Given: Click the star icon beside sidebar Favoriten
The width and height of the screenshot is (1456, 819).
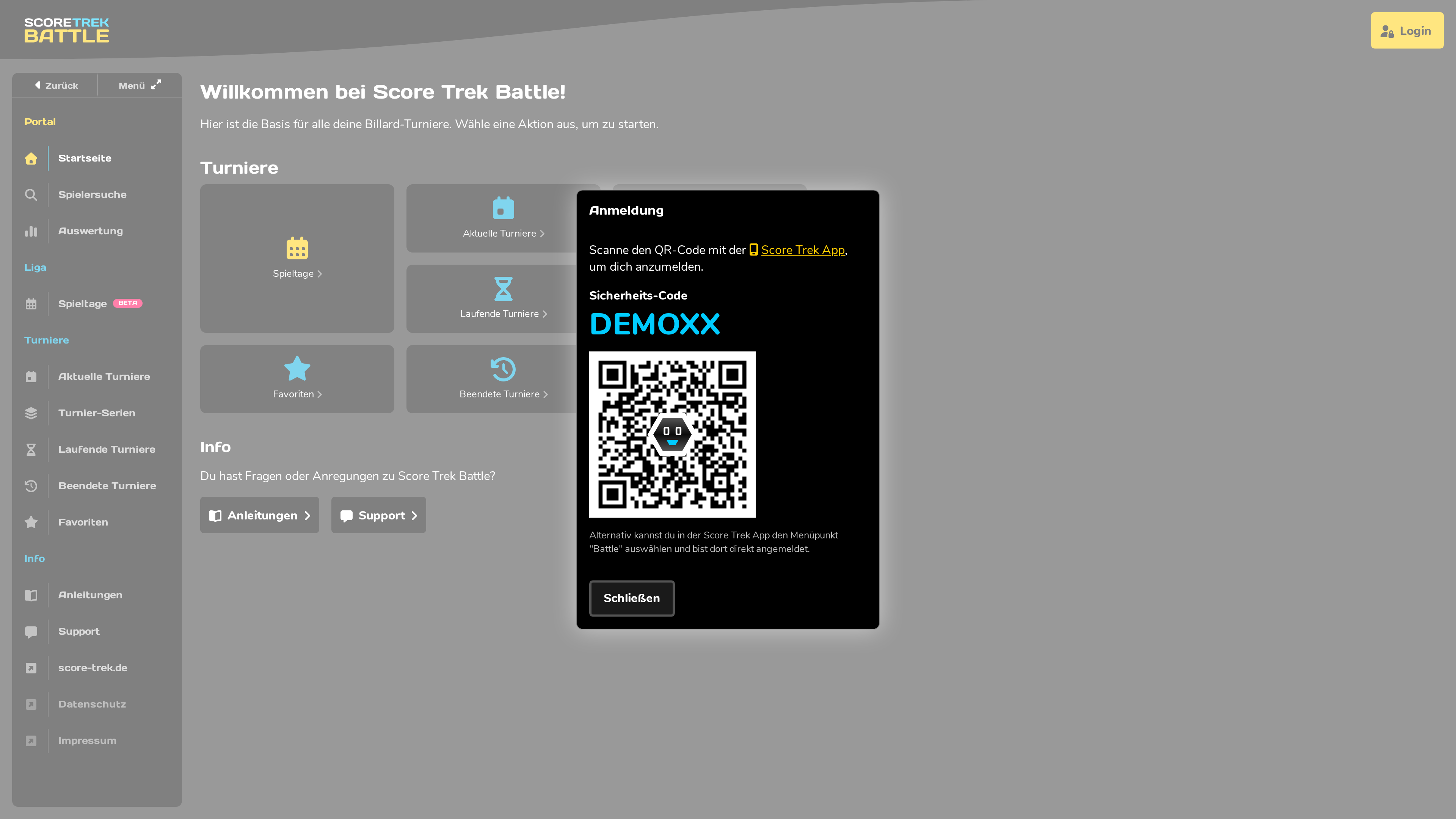Looking at the screenshot, I should pyautogui.click(x=31, y=522).
